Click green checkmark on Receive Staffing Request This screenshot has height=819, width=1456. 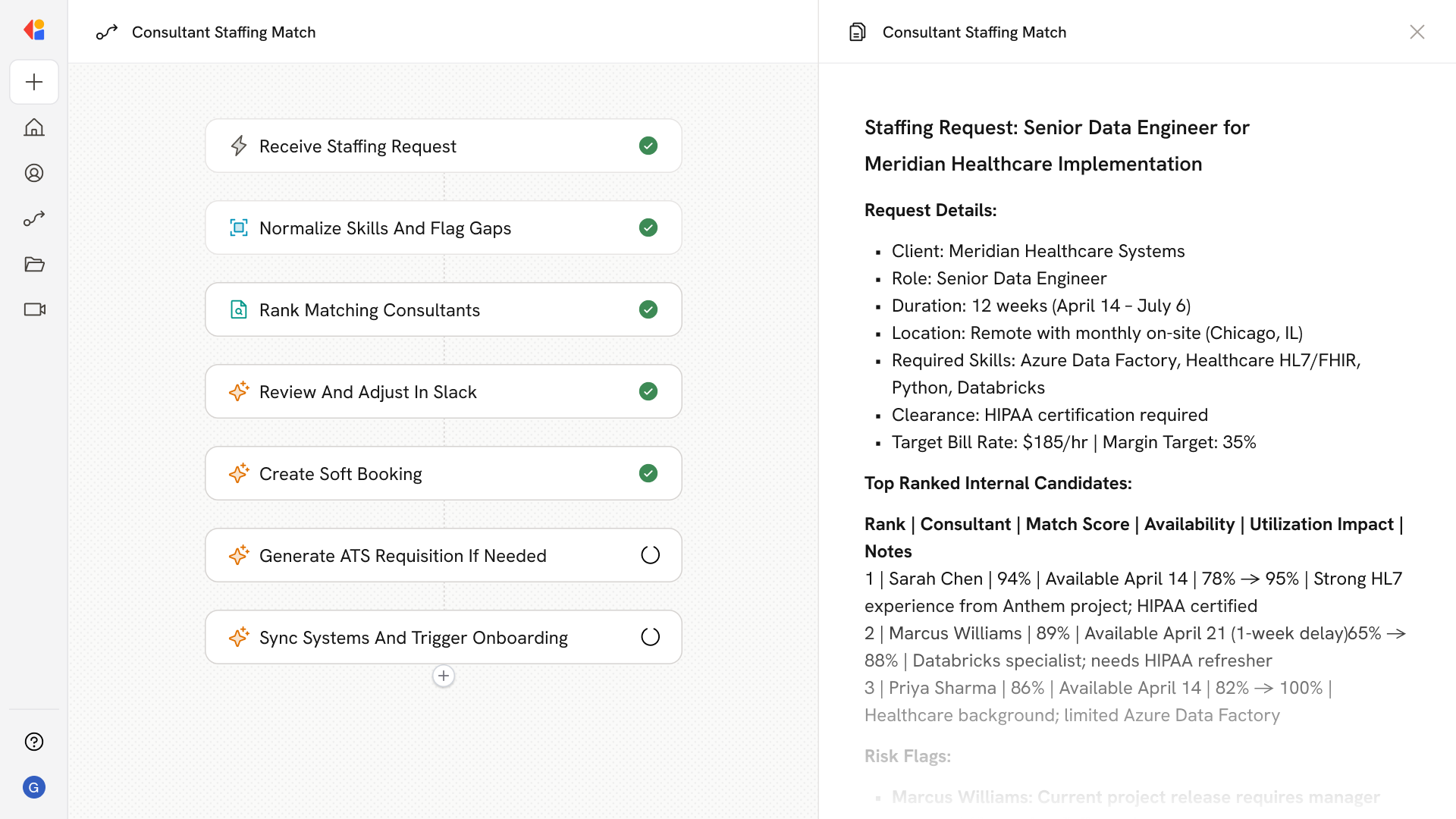click(x=648, y=146)
